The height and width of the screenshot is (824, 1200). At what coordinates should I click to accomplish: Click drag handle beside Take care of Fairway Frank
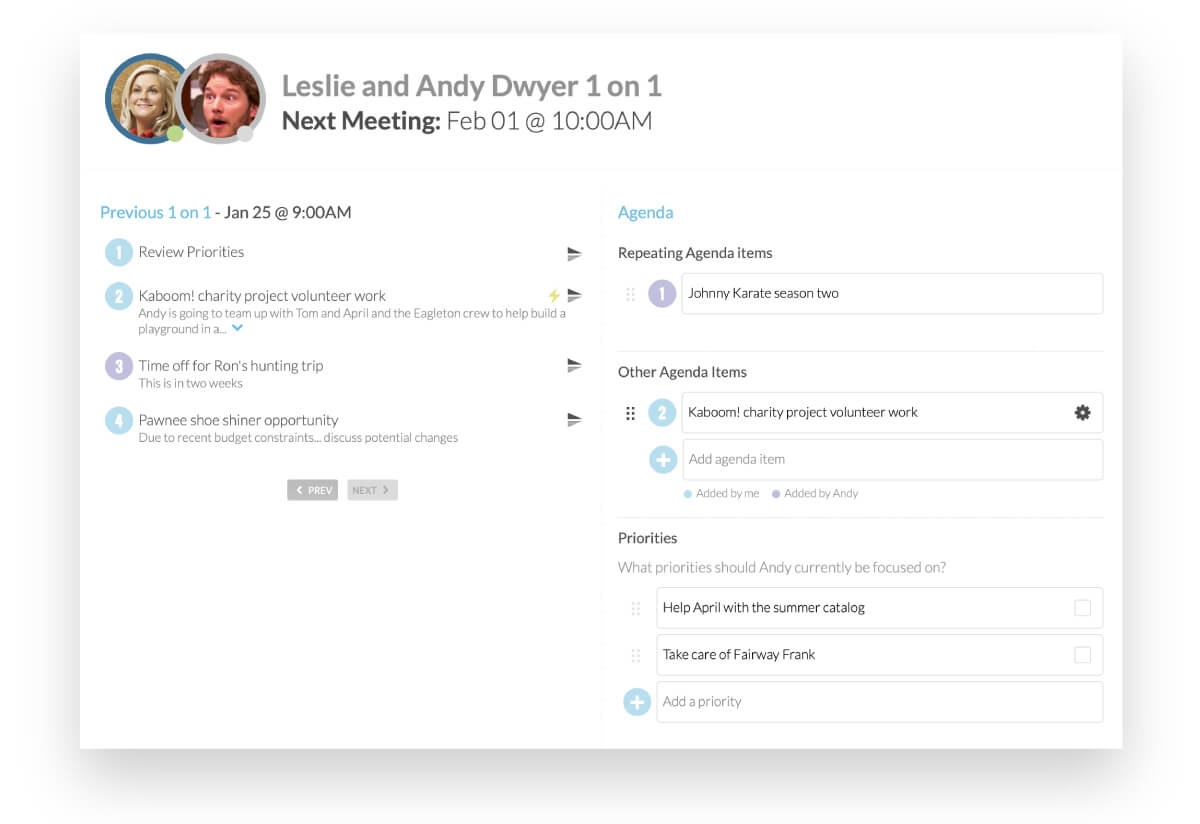pyautogui.click(x=637, y=655)
